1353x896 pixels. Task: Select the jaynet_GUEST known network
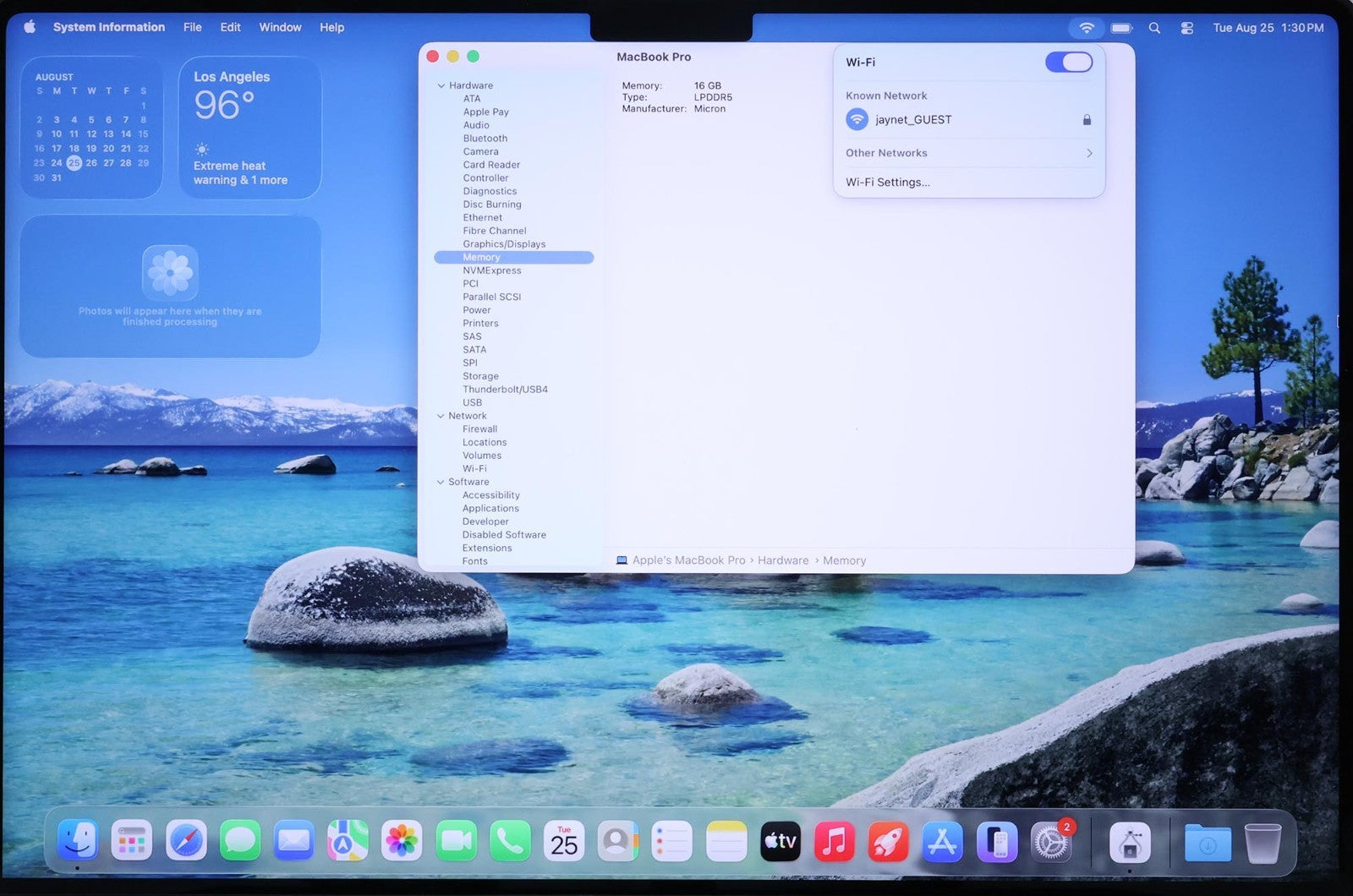tap(969, 119)
